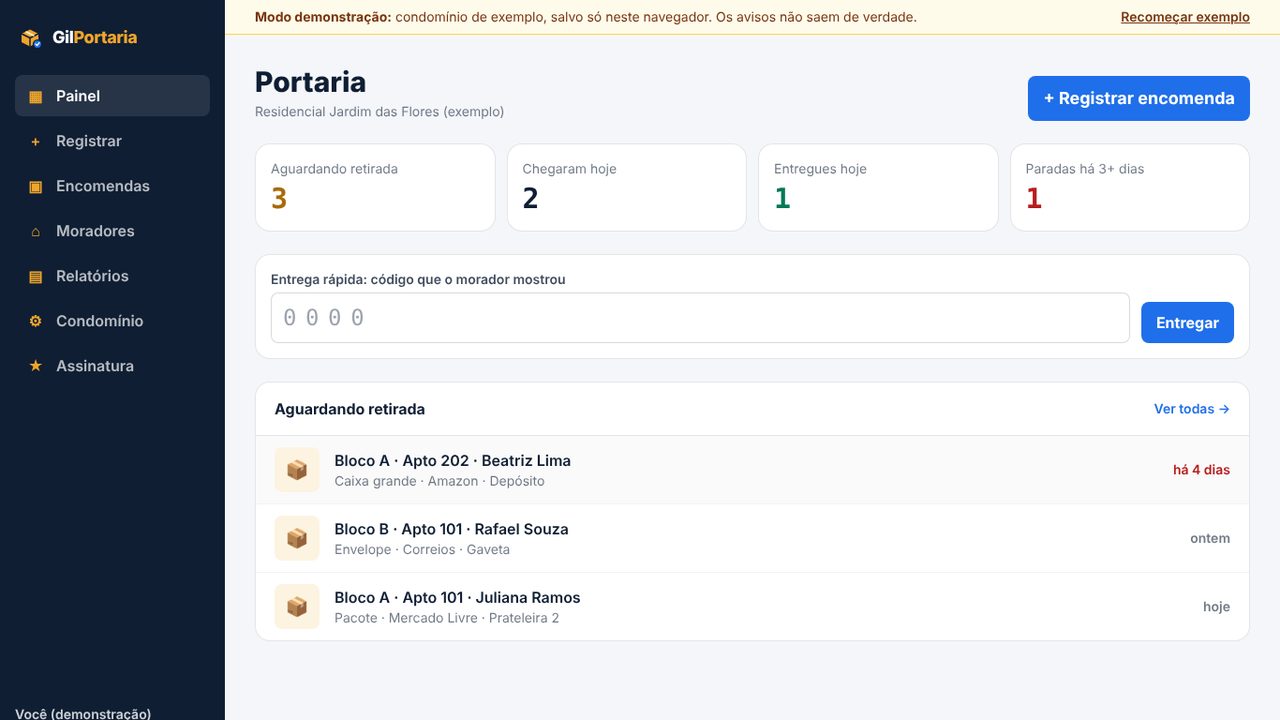Click 'Caixa grande · Amazon · Depósito' details
Viewport: 1280px width, 720px height.
(x=440, y=481)
